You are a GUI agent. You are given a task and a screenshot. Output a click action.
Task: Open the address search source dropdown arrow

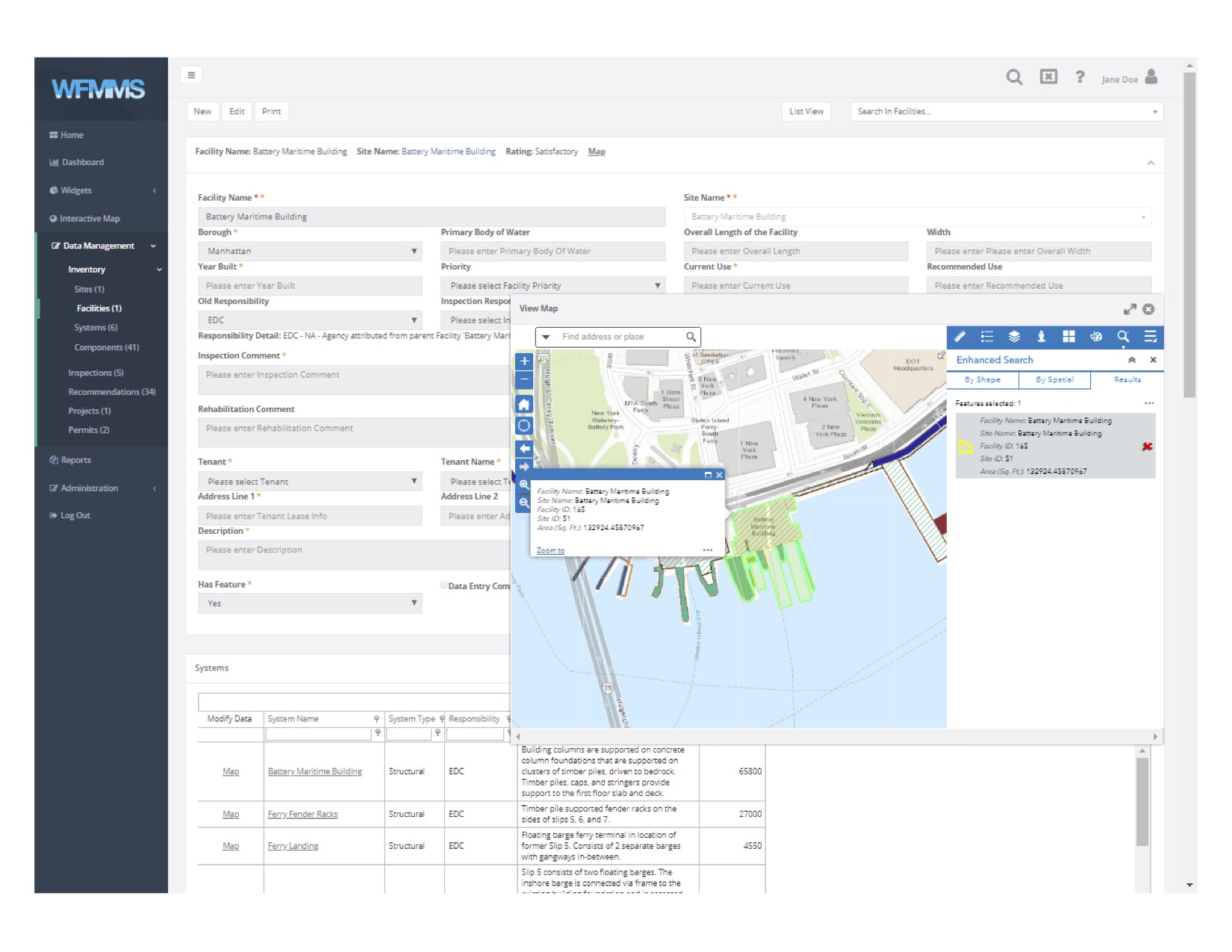click(x=546, y=337)
